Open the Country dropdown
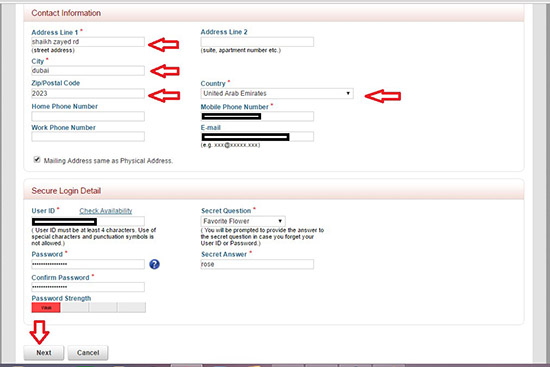The height and width of the screenshot is (367, 550). coord(277,93)
